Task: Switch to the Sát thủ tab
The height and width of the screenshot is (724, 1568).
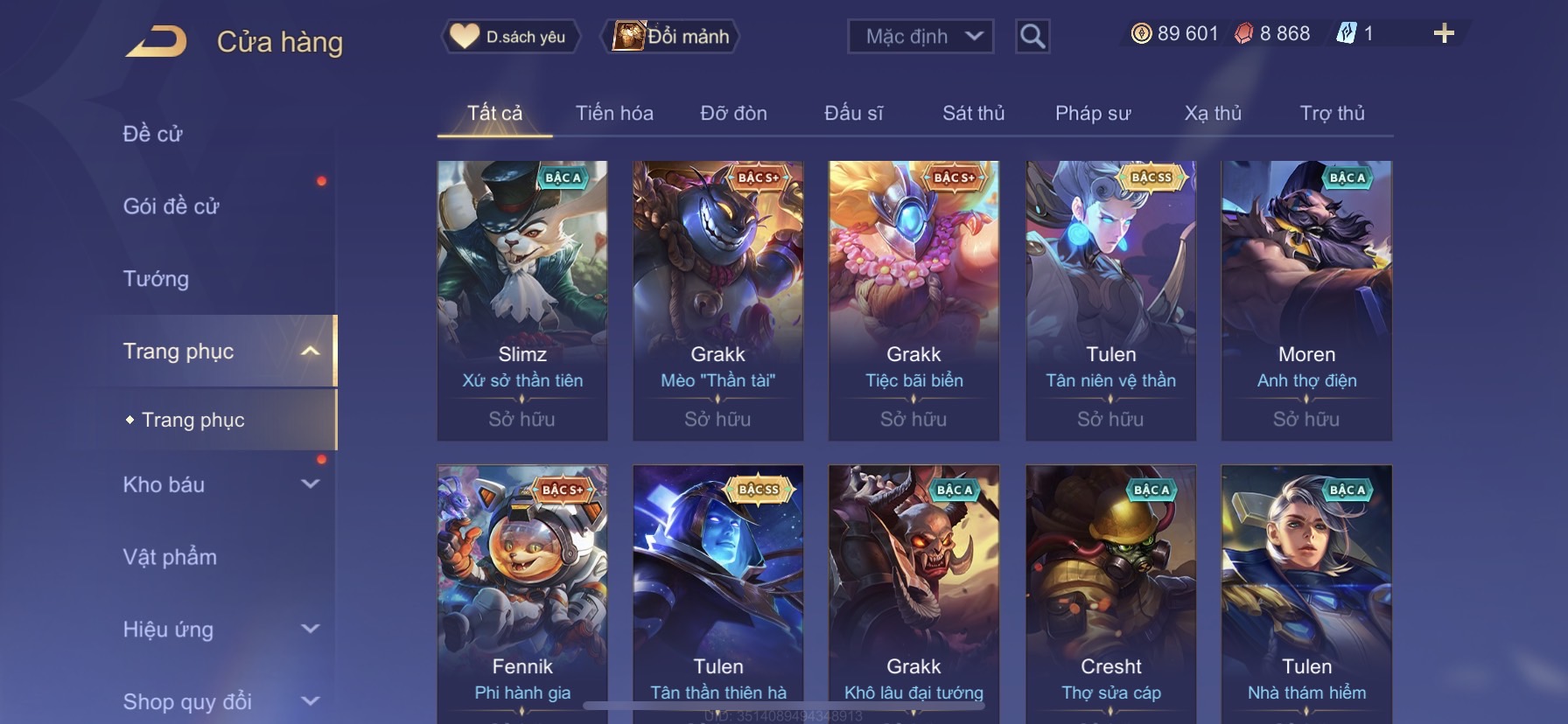Action: click(973, 113)
